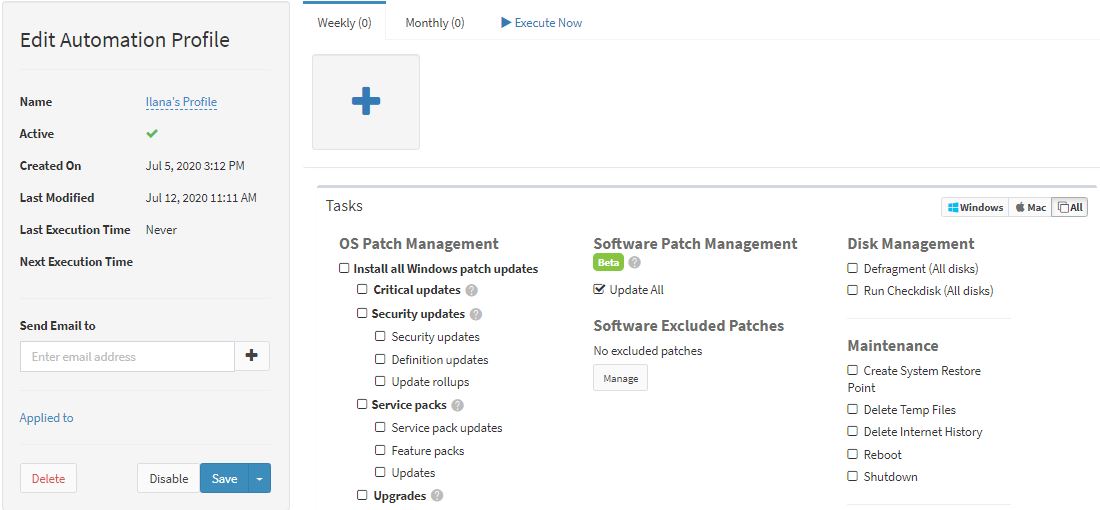Select the Weekly (0) tab
Screen dimensions: 1100x510
pyautogui.click(x=344, y=23)
